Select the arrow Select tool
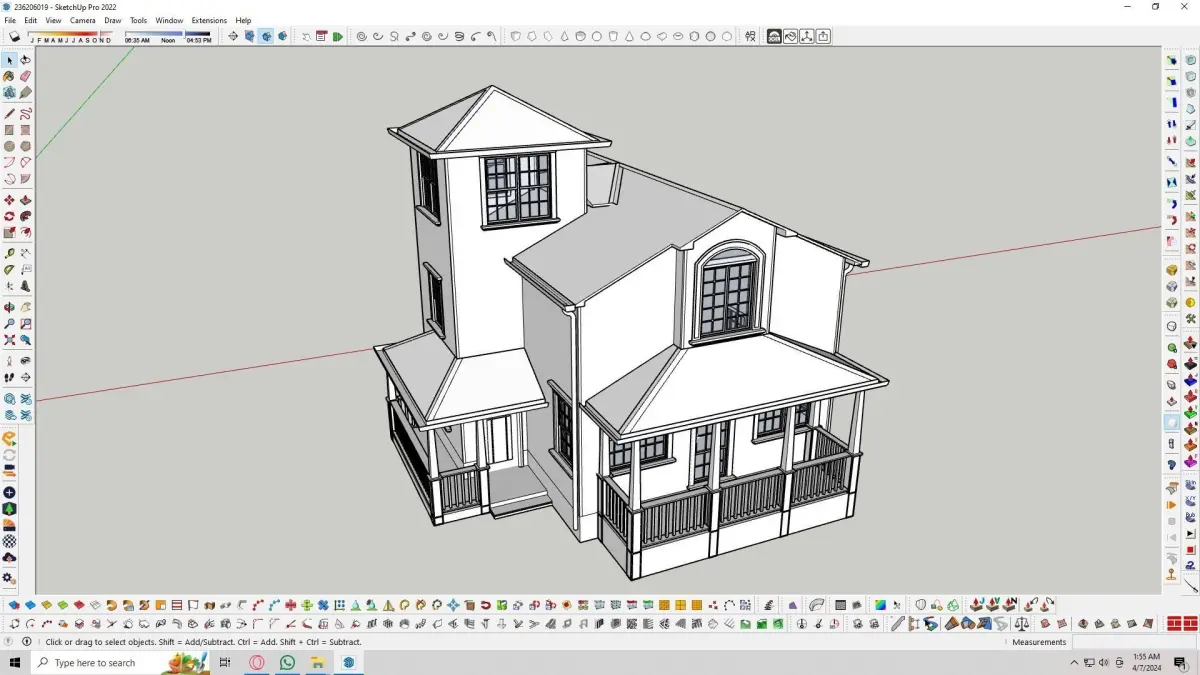 click(x=9, y=60)
